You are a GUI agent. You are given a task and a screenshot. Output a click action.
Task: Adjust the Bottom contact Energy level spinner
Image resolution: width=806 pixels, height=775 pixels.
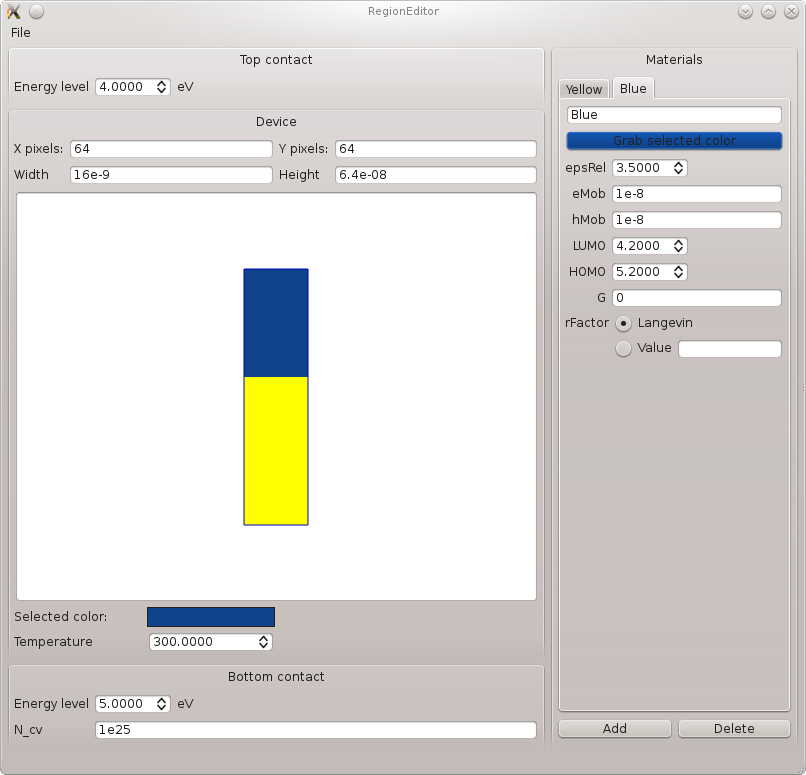[x=162, y=704]
